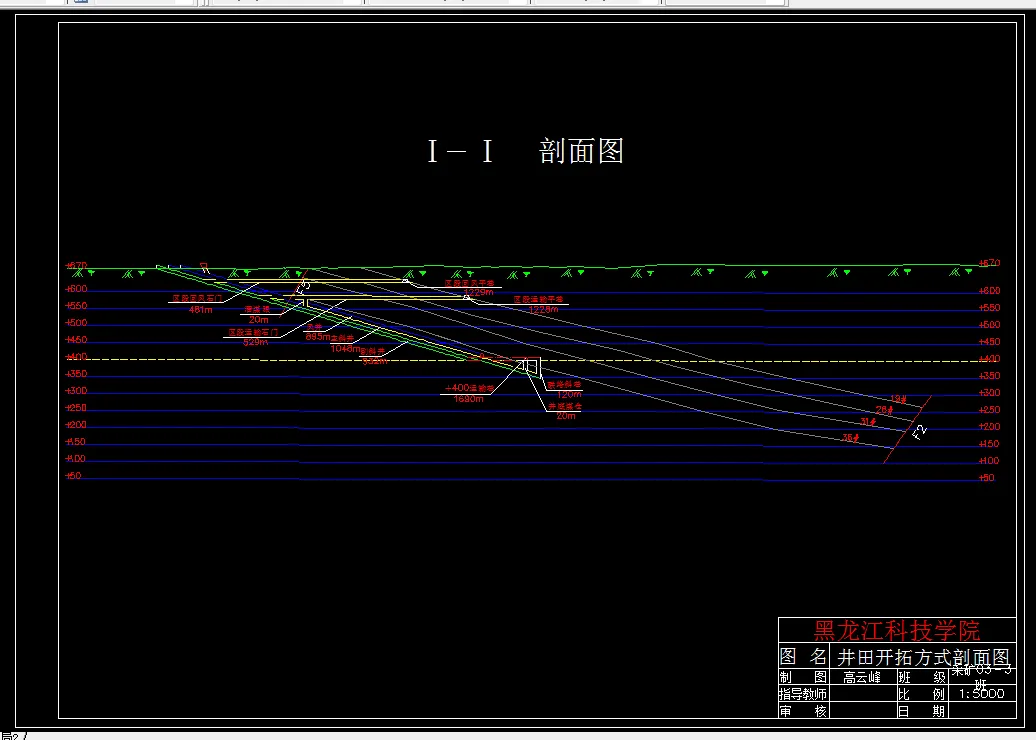Viewport: 1036px width, 740px height.
Task: Click the 26# coal seam label
Action: click(x=884, y=410)
